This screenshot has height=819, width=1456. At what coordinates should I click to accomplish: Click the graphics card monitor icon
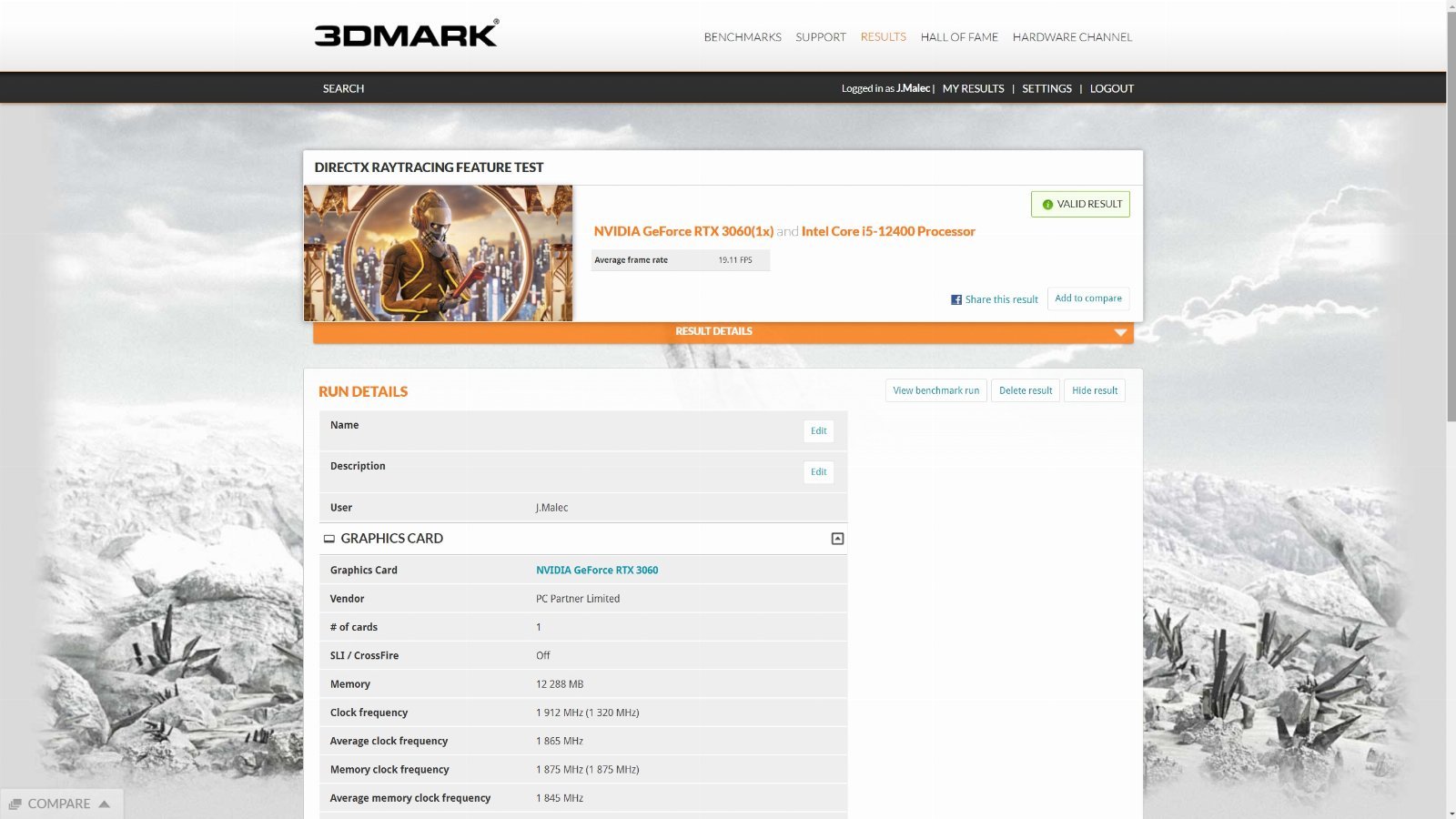tap(329, 539)
